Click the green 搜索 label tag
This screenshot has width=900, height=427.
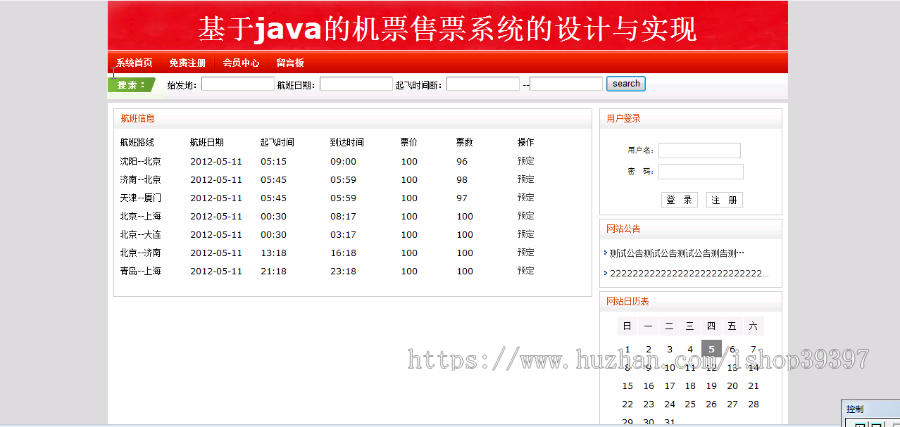(x=131, y=85)
